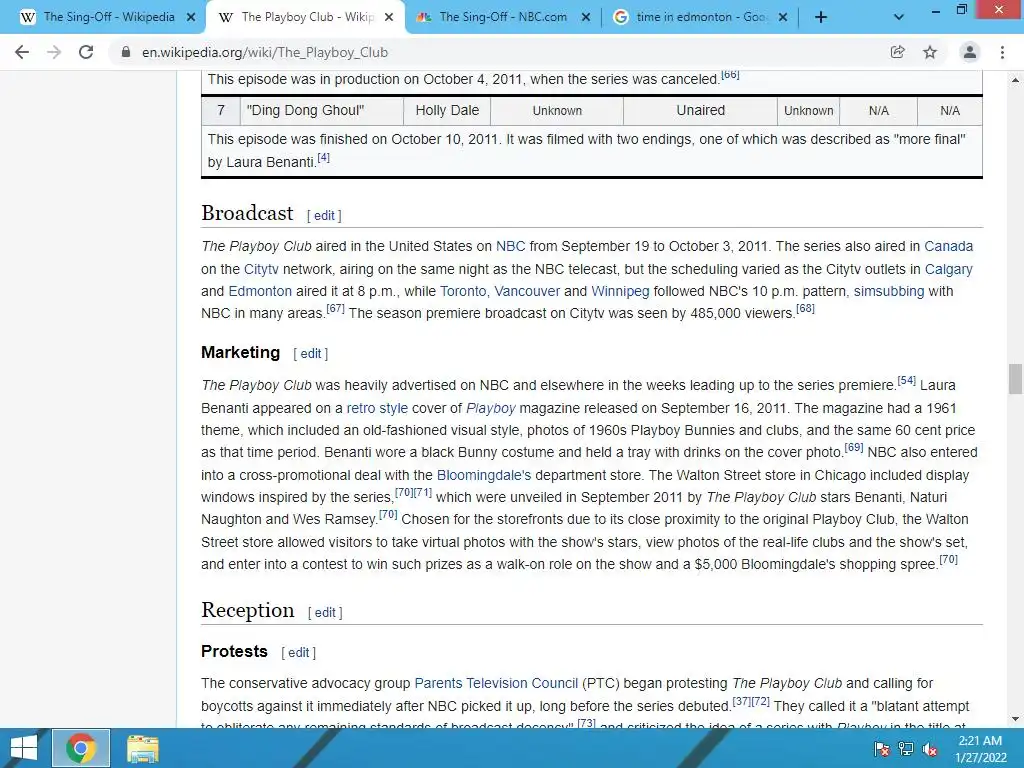Open the Winnipeg link
This screenshot has height=768, width=1024.
(620, 291)
